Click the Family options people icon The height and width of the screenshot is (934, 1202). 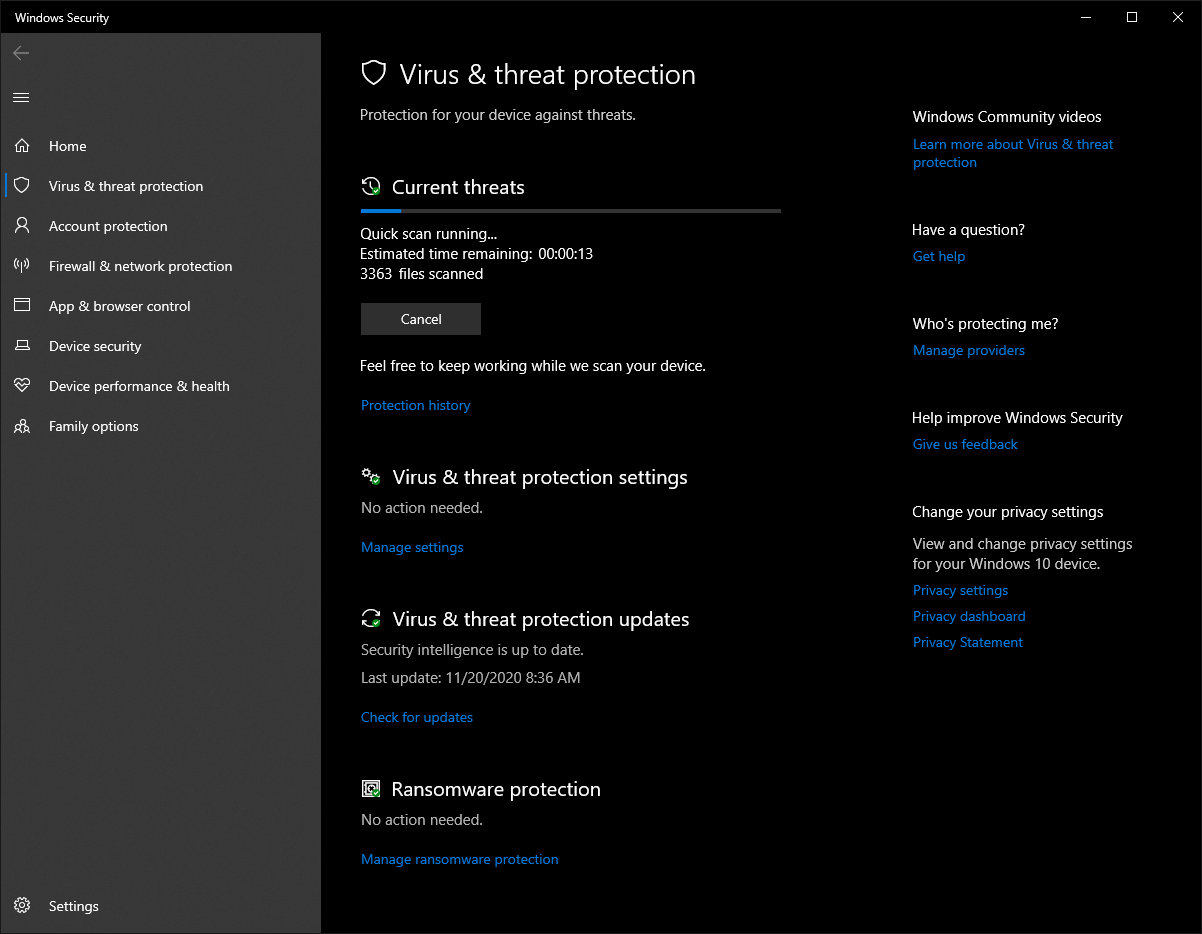click(x=22, y=426)
